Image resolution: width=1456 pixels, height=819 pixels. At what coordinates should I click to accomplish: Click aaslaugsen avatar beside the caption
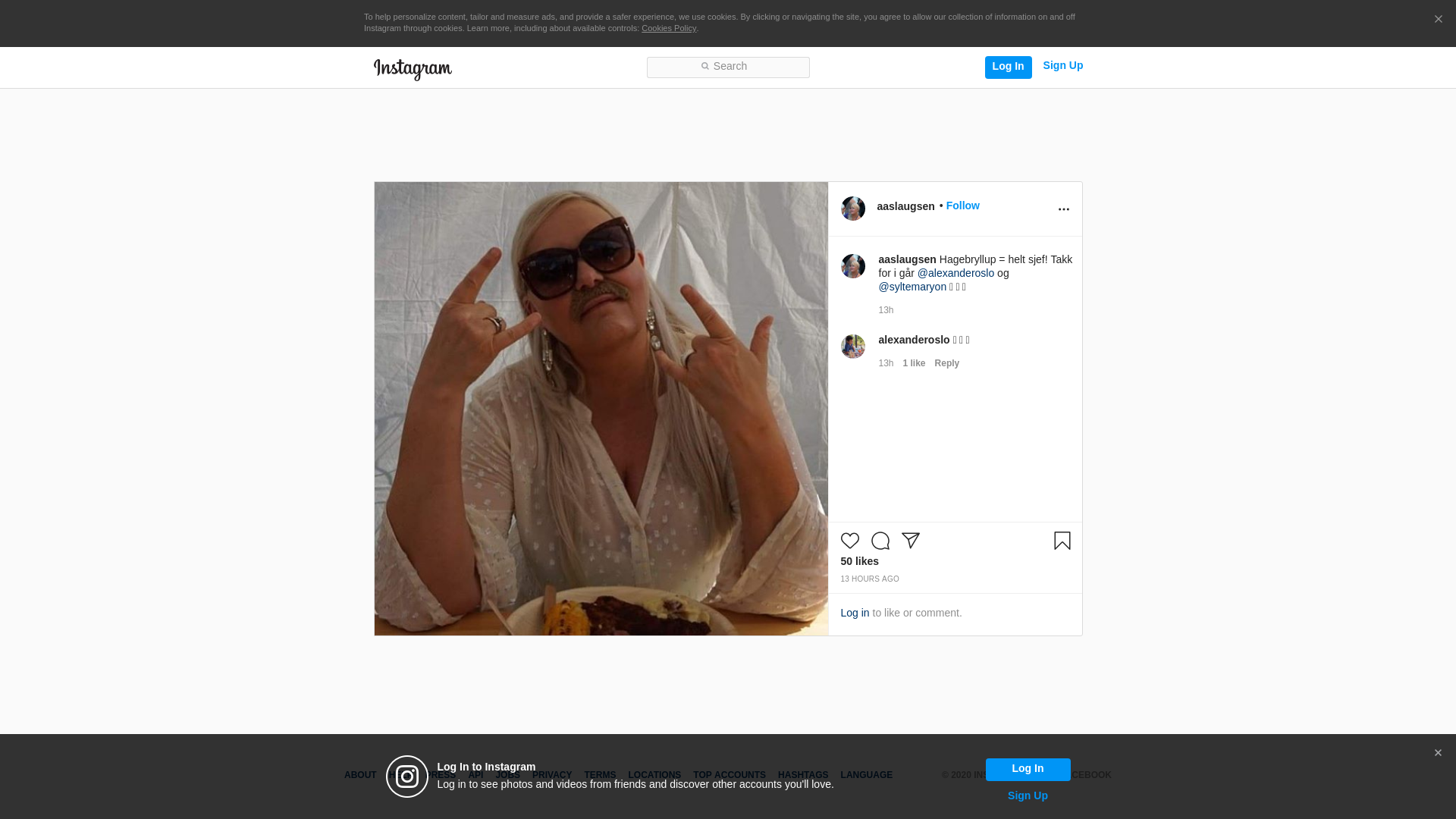tap(853, 266)
